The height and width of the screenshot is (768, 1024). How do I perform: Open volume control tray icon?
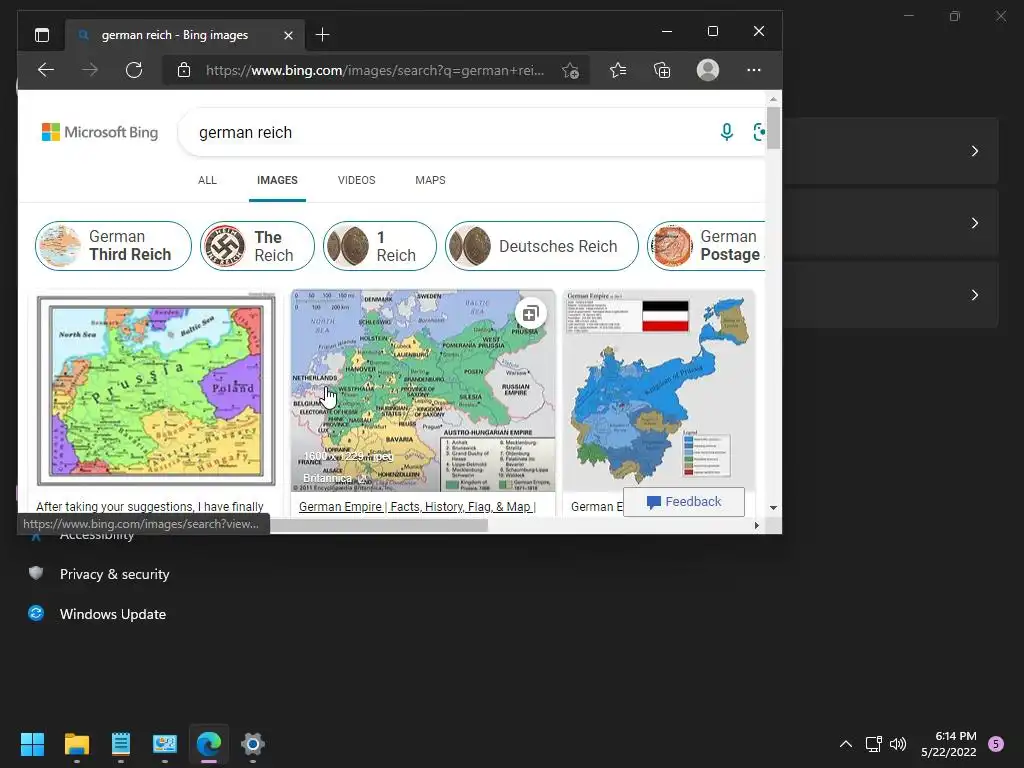(898, 744)
